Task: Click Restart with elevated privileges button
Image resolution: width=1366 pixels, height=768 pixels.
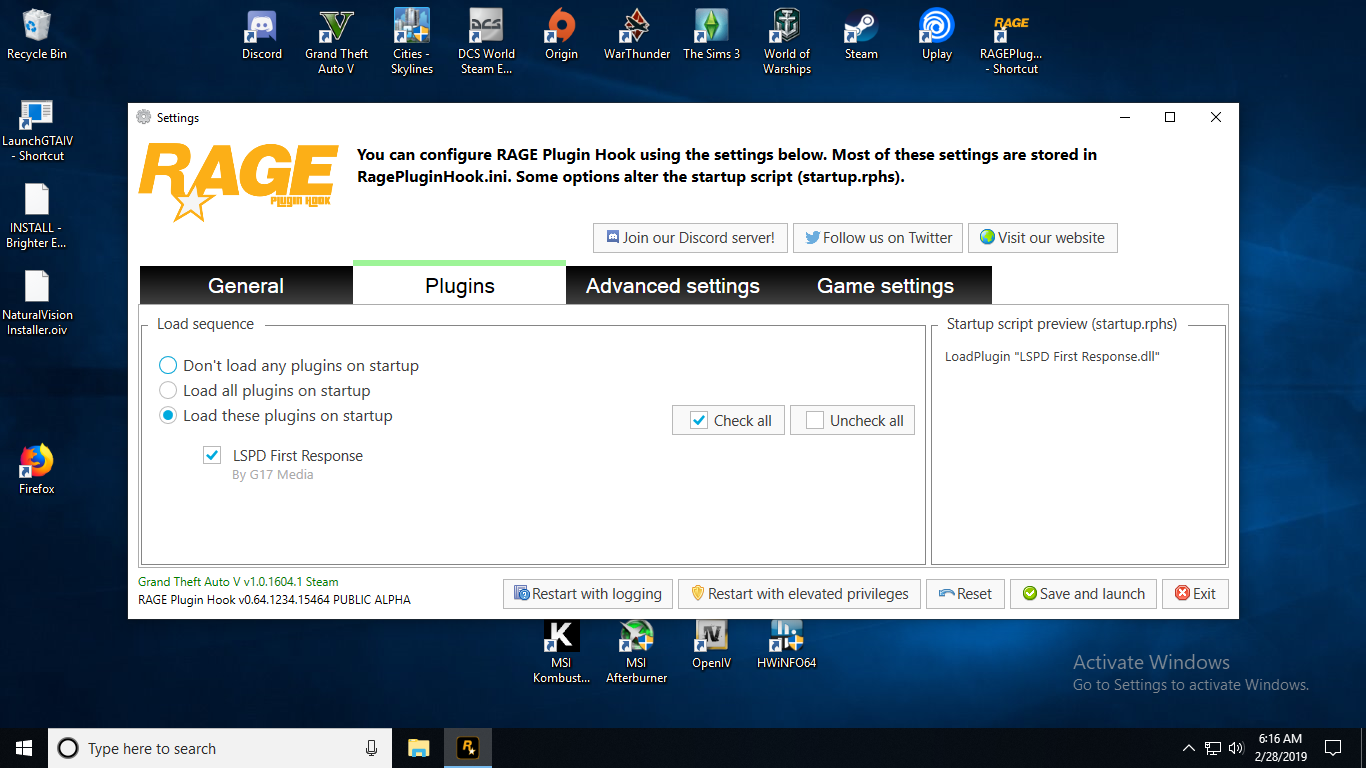Action: [799, 594]
